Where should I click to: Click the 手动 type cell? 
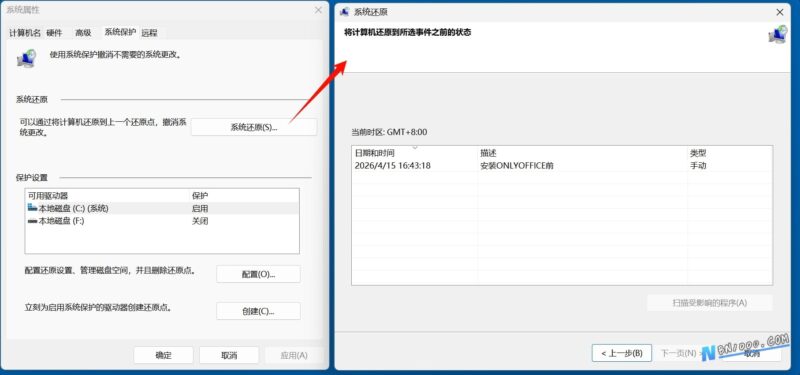point(698,166)
